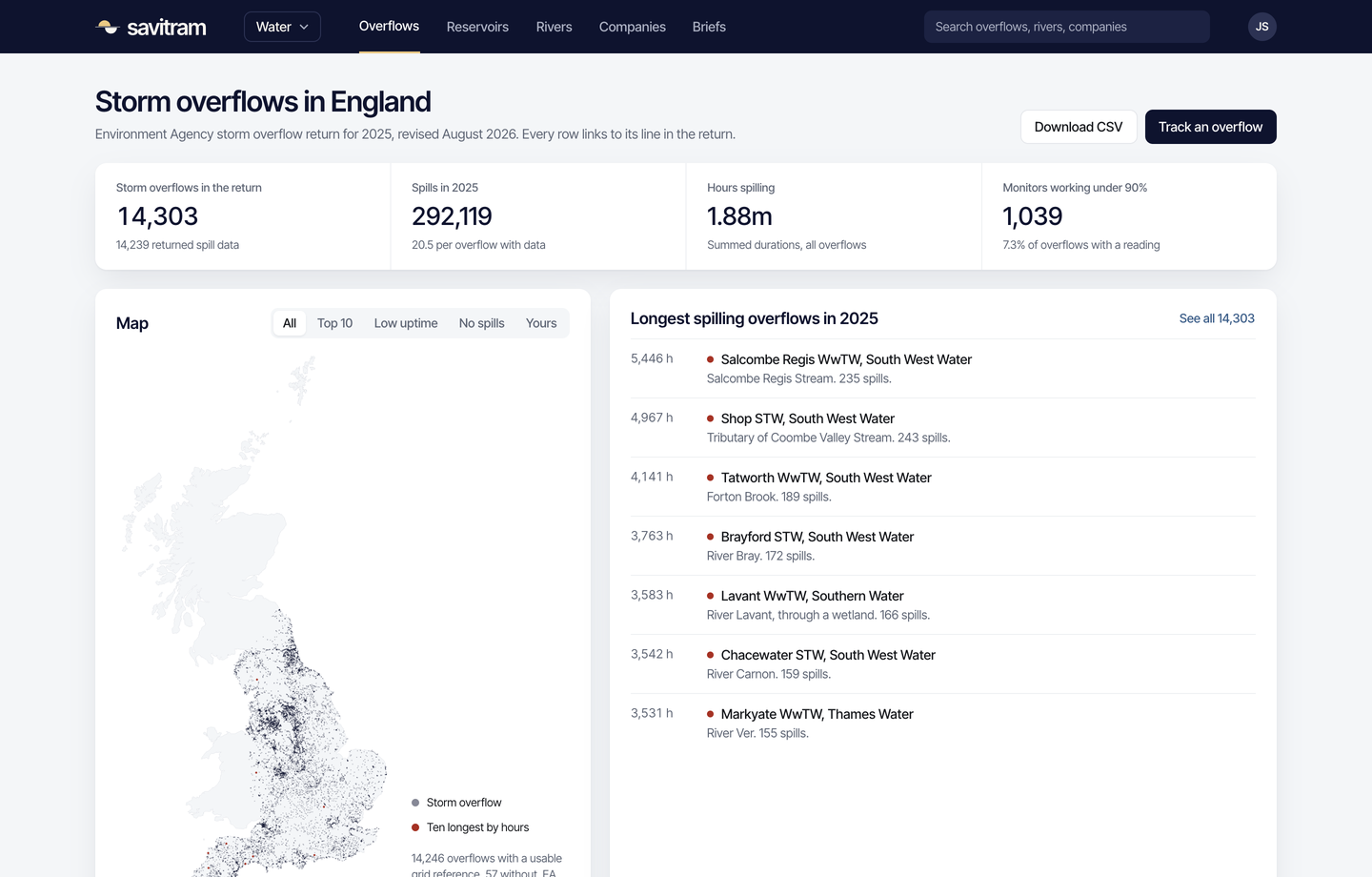
Task: Click the Download CSV button
Action: pos(1079,127)
